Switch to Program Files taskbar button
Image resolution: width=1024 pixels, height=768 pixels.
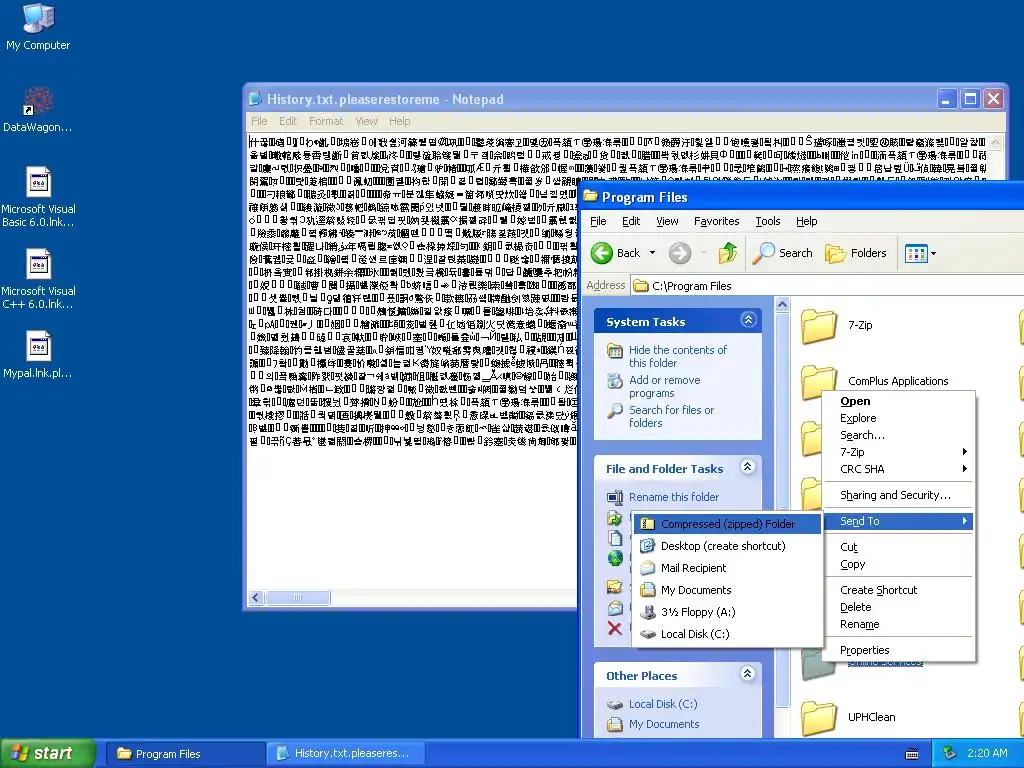[x=184, y=754]
